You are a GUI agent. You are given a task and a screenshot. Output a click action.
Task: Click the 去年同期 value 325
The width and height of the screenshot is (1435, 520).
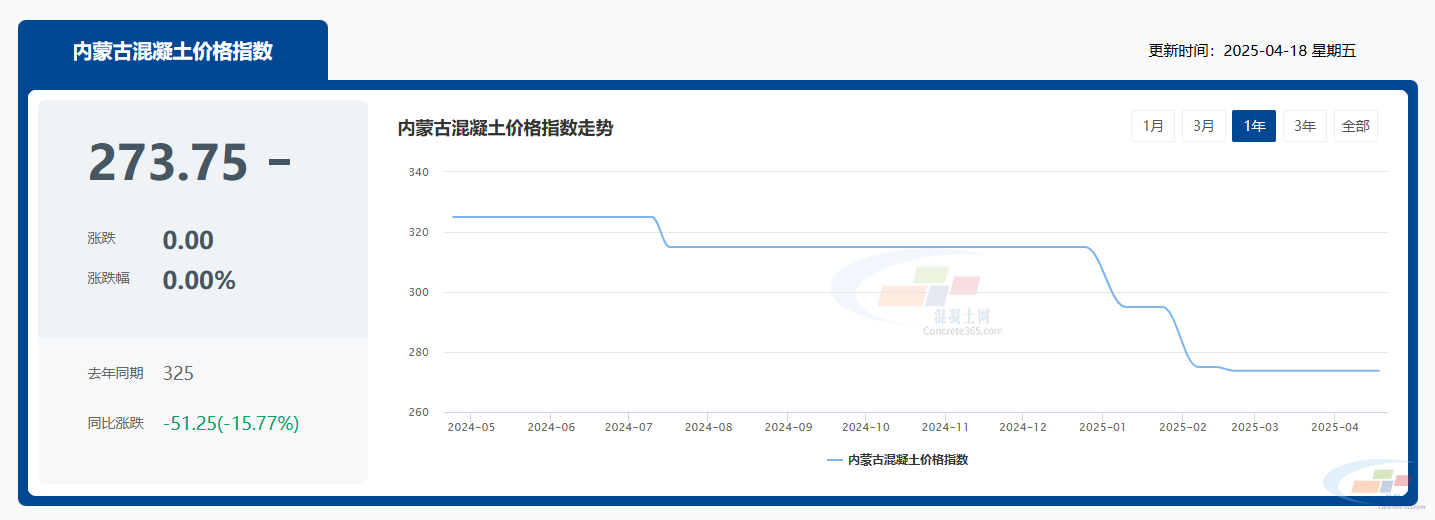point(178,373)
